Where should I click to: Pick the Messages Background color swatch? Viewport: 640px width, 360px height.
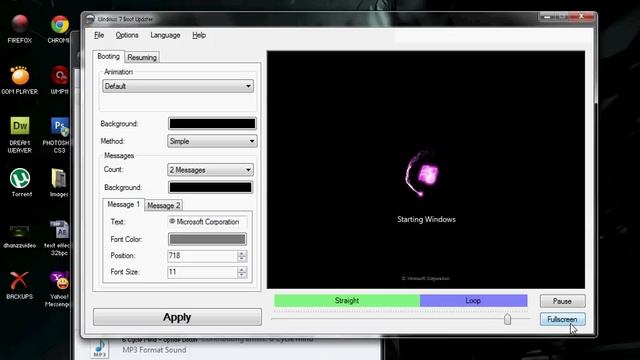click(211, 187)
